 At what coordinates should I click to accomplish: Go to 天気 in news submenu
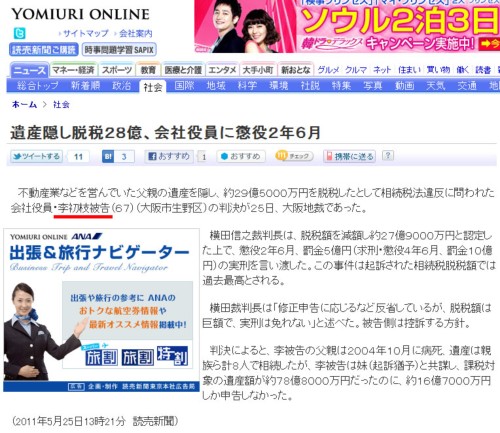[436, 86]
